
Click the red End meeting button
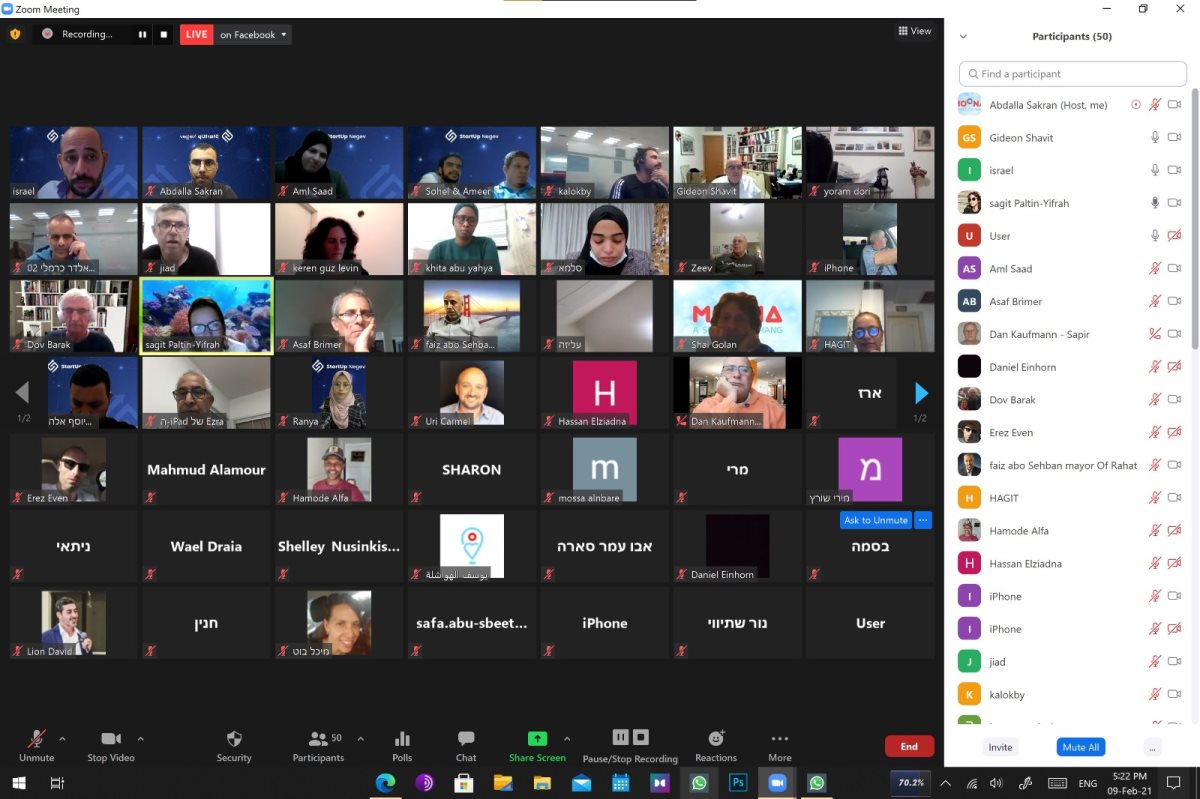click(x=909, y=746)
